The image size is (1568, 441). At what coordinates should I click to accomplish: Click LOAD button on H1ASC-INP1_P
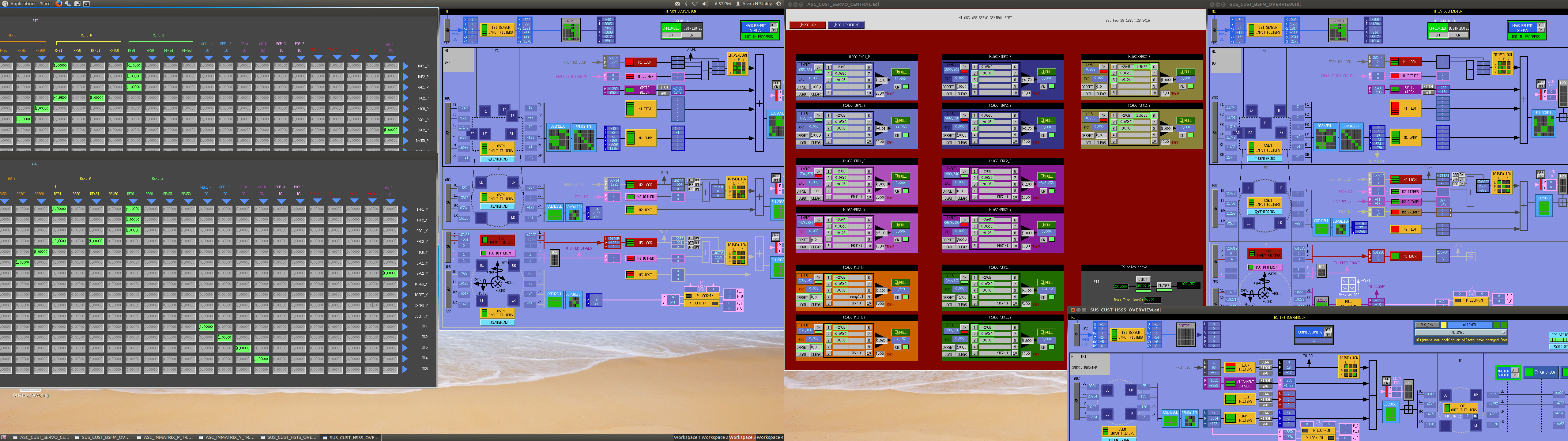click(802, 94)
